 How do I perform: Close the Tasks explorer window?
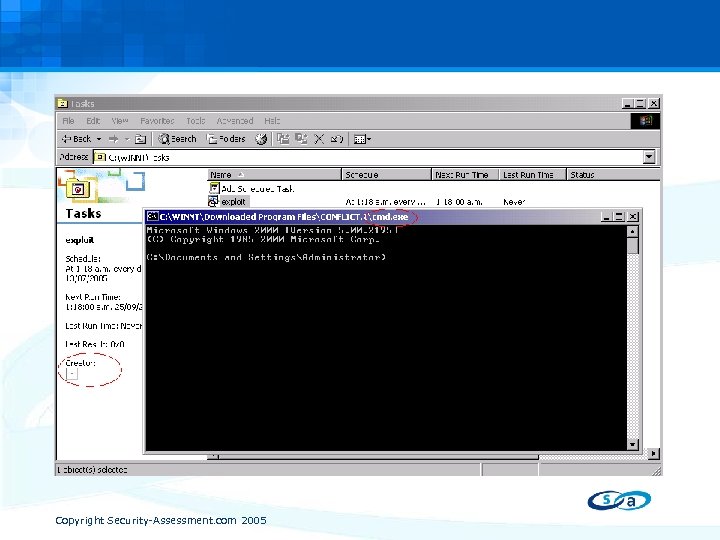pos(654,104)
